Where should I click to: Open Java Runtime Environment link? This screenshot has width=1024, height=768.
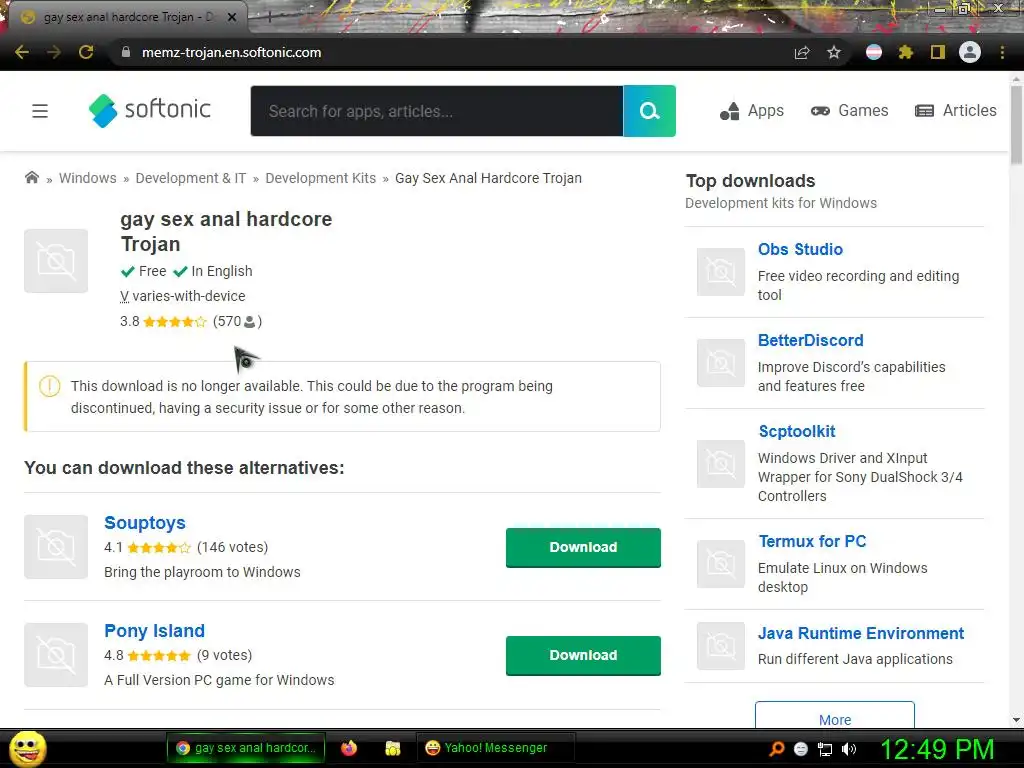[x=861, y=633]
